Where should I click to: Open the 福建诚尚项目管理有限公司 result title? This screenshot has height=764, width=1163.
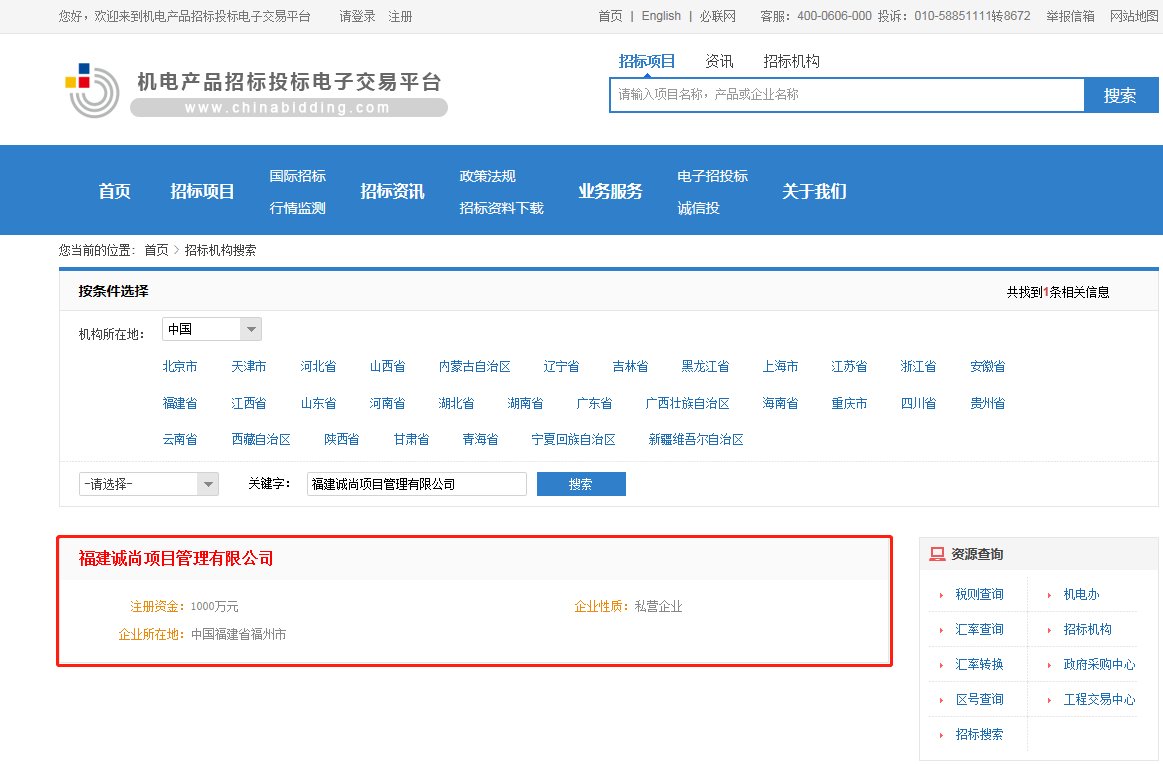[x=176, y=559]
